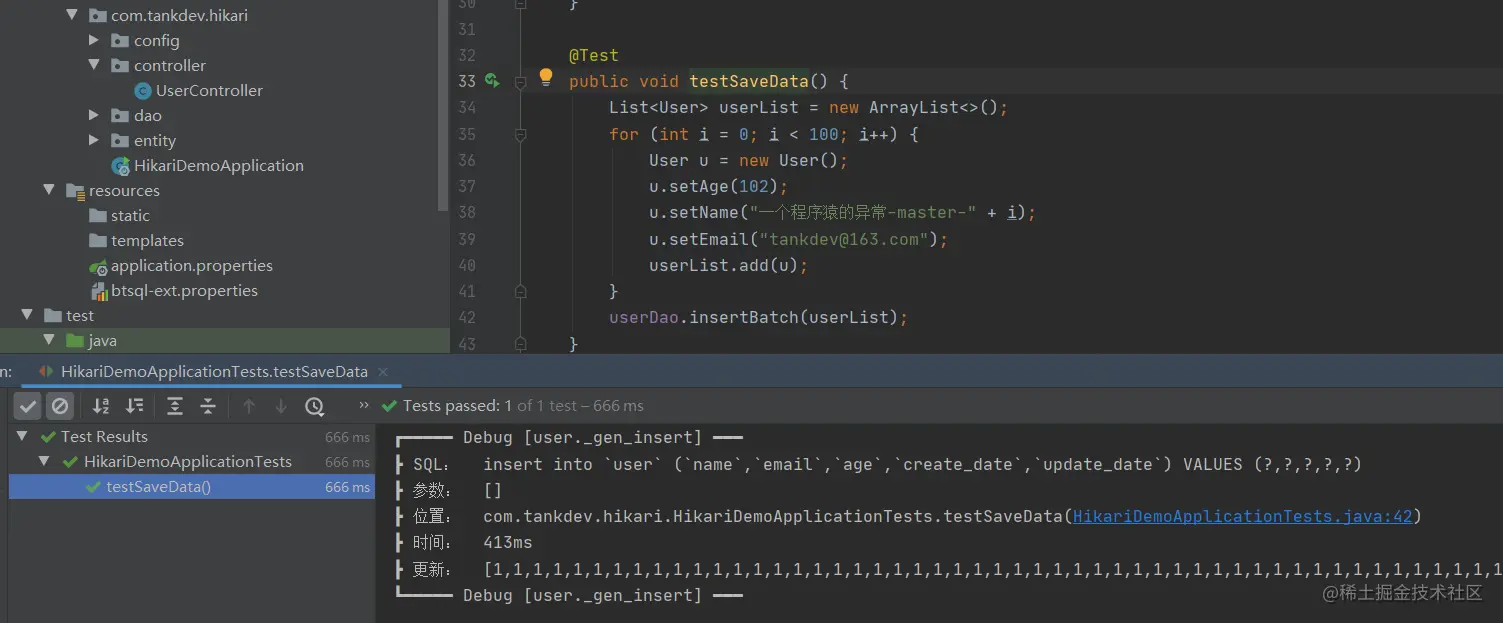
Task: Go to previous failed test arrow
Action: (249, 406)
